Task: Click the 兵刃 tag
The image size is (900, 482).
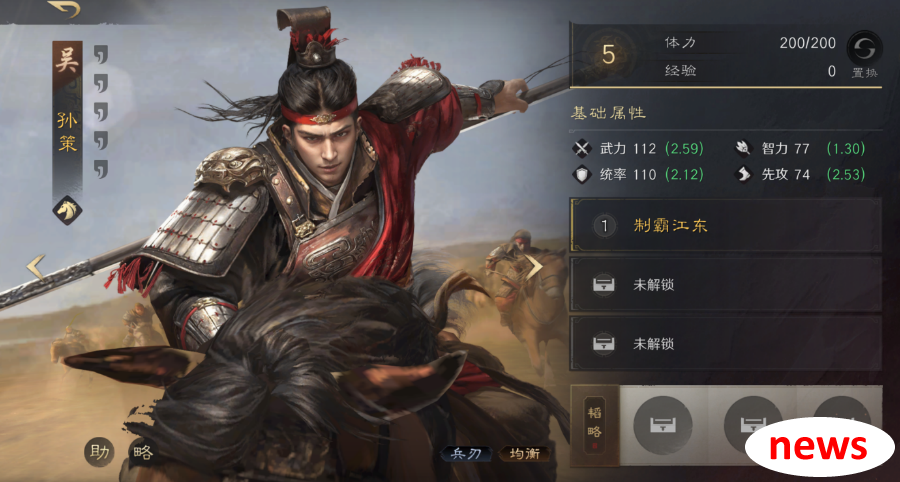Action: click(x=465, y=454)
